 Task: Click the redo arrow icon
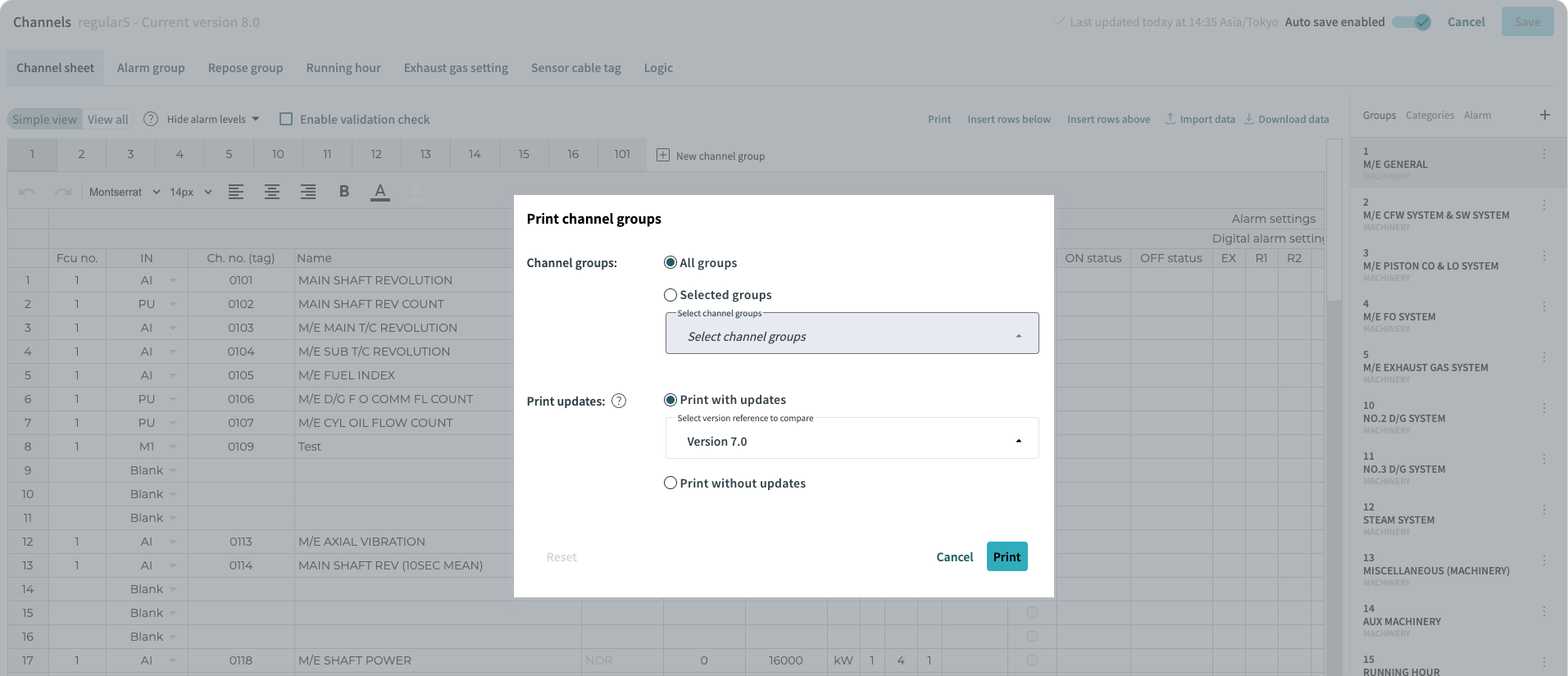(x=63, y=192)
